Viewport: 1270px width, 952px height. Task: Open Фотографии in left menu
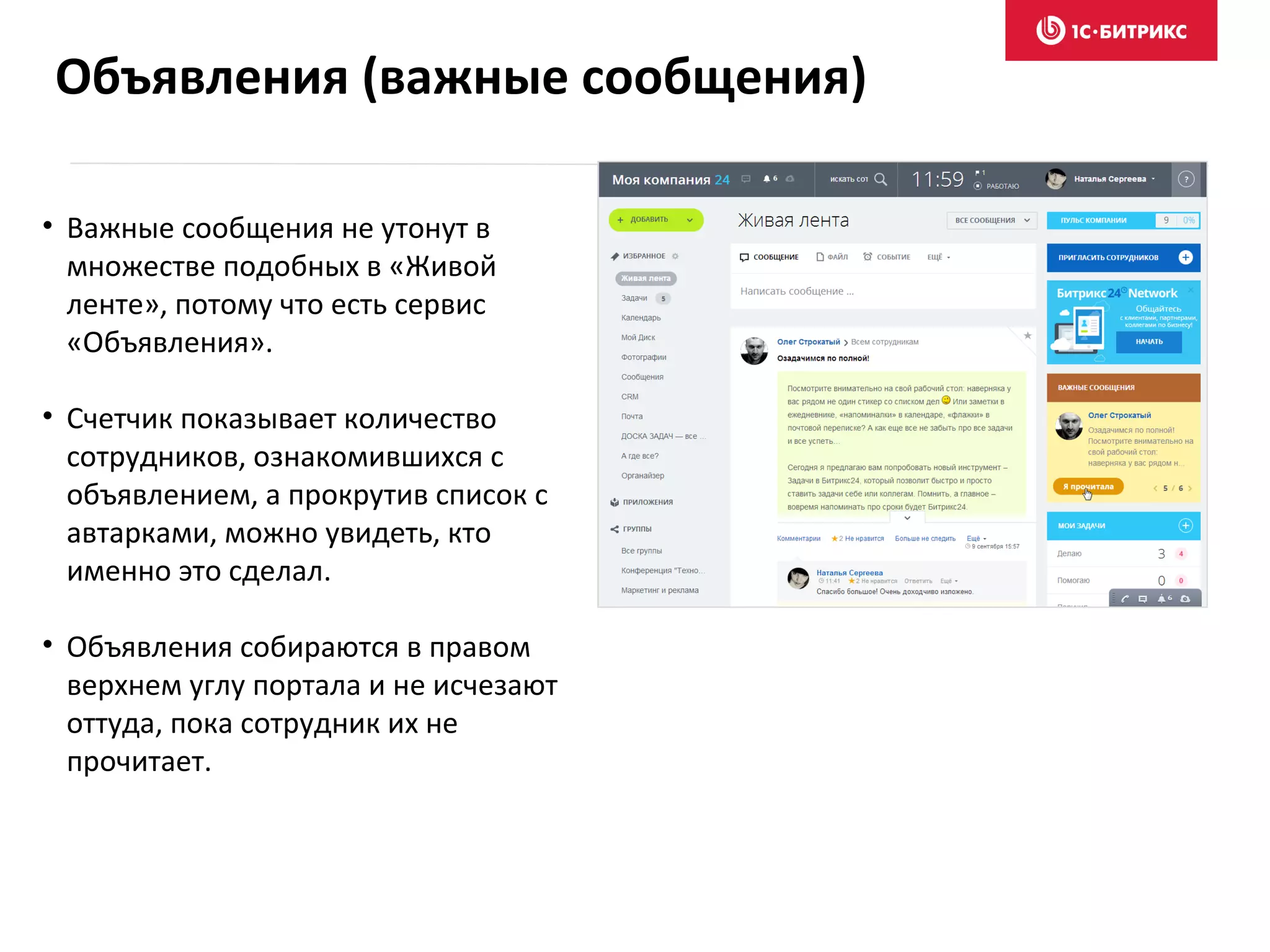(x=644, y=358)
